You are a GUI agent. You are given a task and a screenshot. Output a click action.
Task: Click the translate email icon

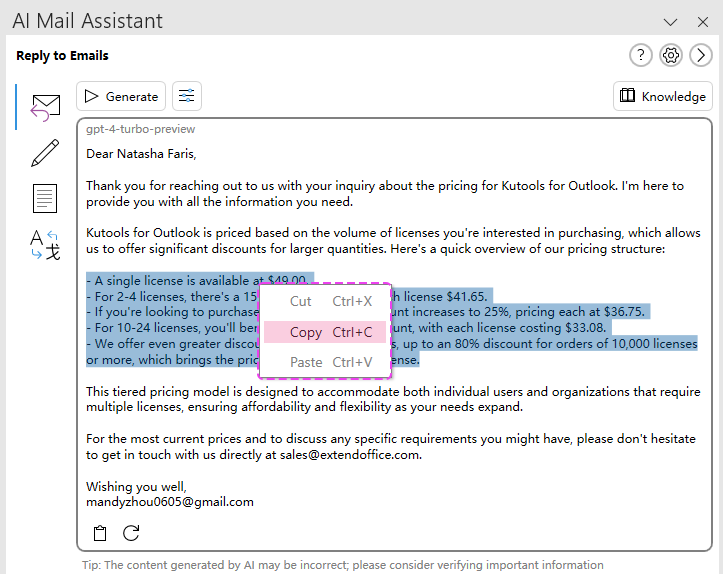click(45, 245)
